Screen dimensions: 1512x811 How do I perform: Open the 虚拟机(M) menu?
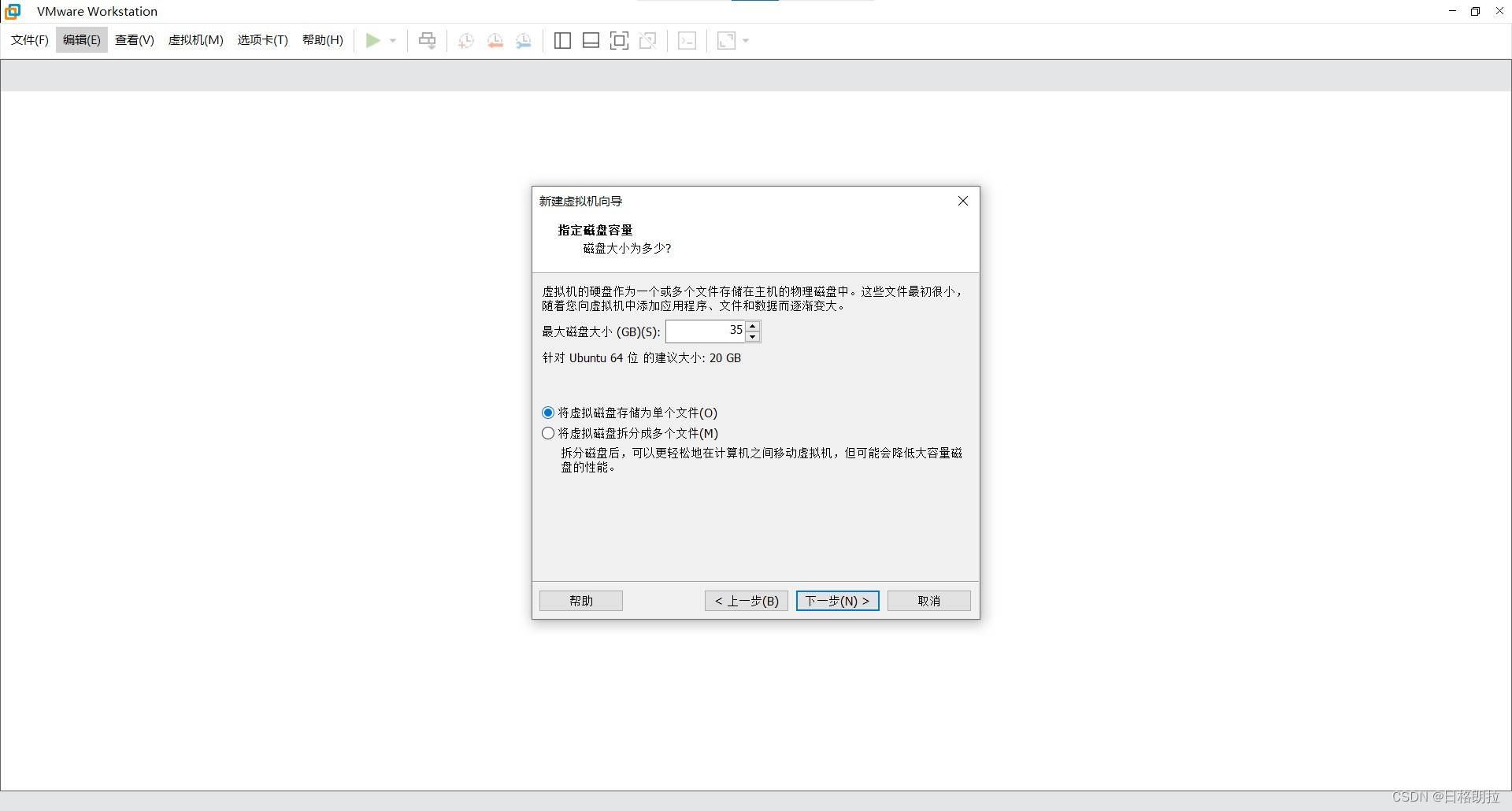point(196,40)
